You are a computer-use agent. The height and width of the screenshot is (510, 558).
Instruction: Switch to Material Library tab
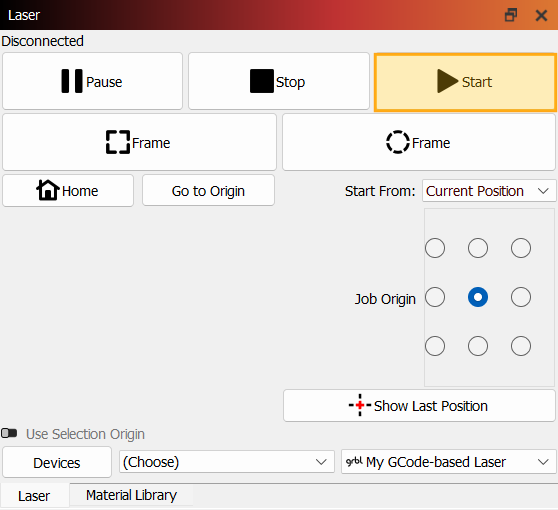(x=131, y=495)
